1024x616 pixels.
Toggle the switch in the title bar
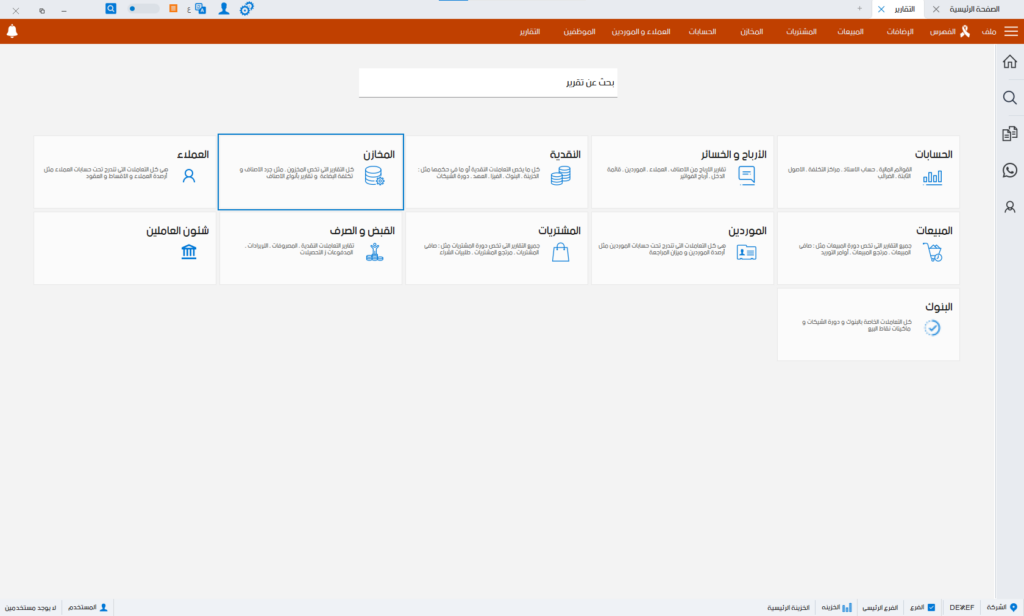143,8
